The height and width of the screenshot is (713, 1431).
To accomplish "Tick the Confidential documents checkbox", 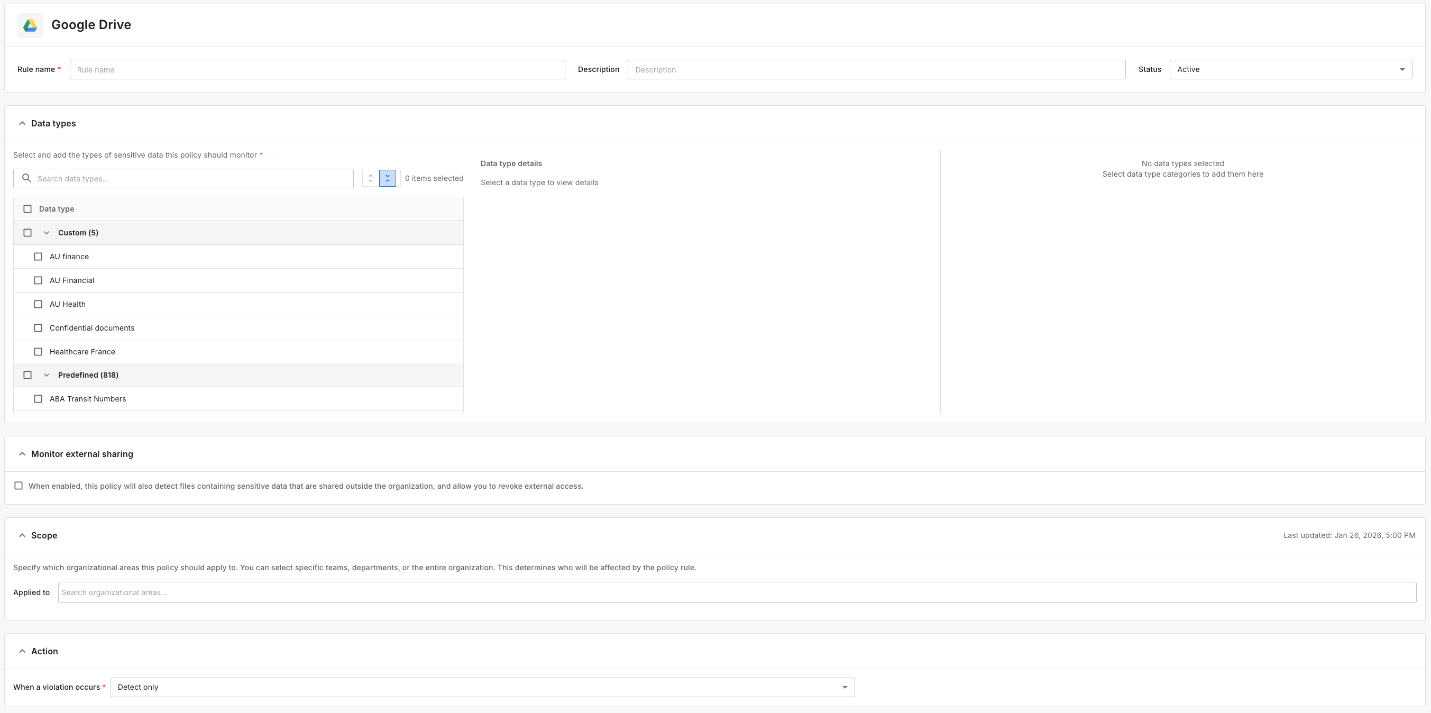I will click(x=38, y=328).
